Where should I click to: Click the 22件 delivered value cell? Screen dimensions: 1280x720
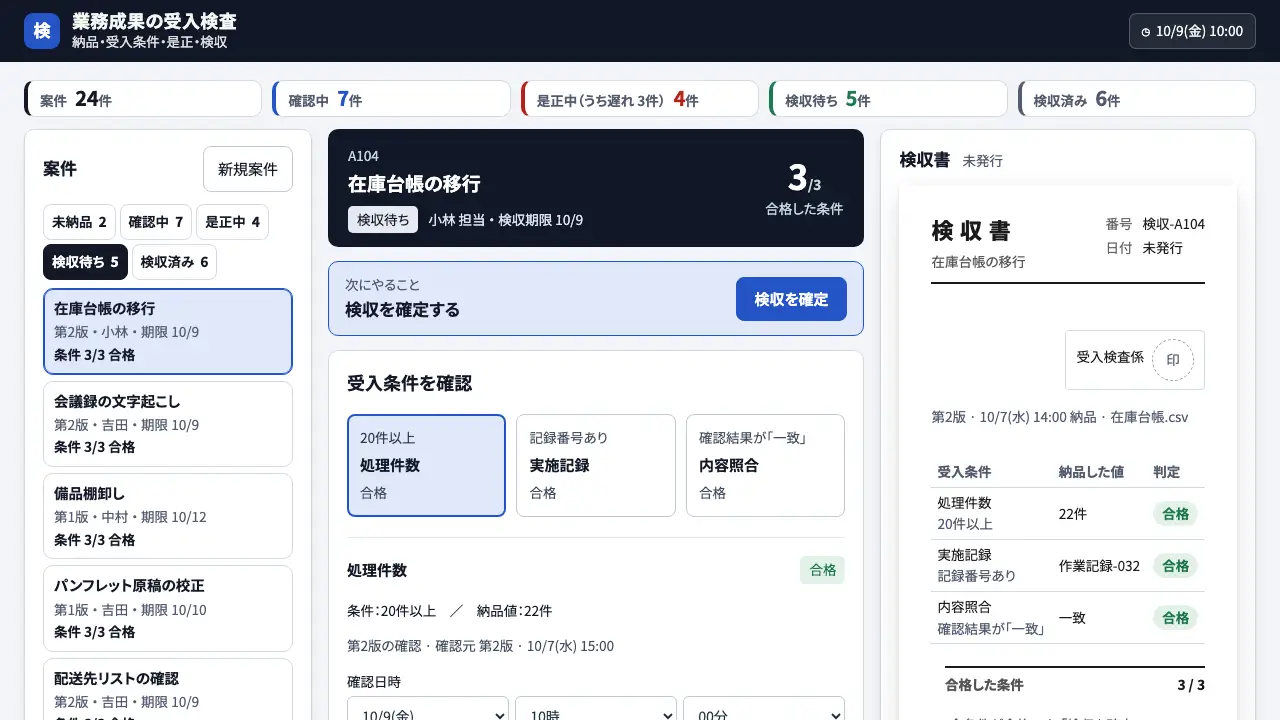coord(1073,514)
